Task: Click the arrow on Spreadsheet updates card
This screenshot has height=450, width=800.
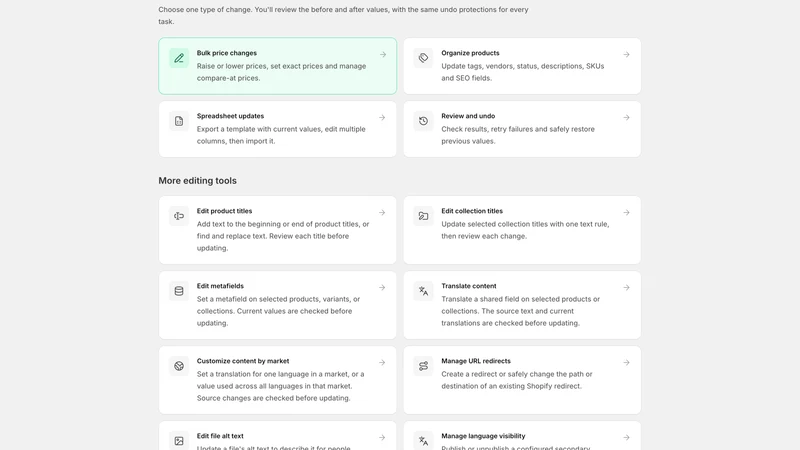Action: (x=382, y=118)
